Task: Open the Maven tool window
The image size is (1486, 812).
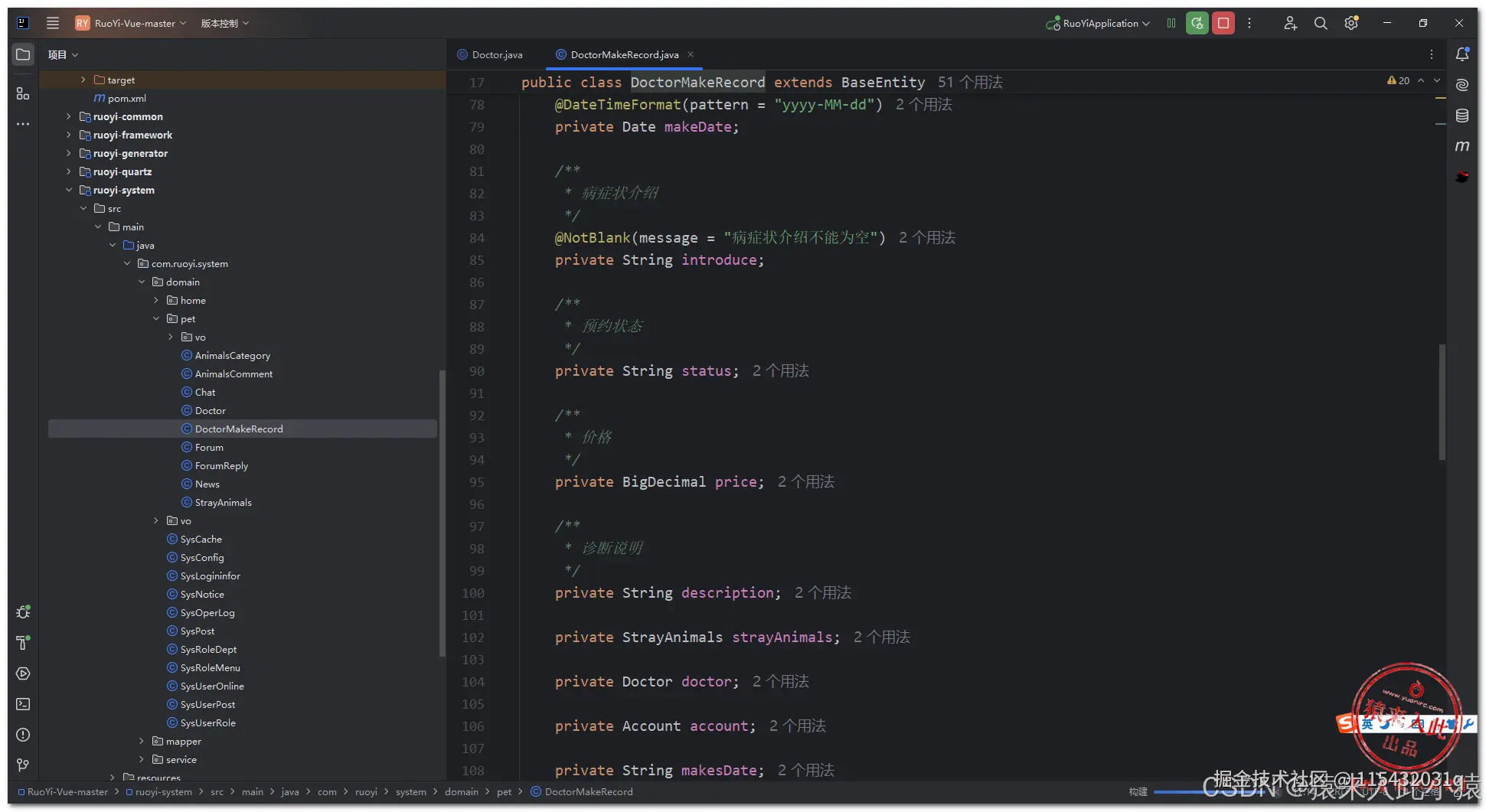Action: (x=1462, y=146)
